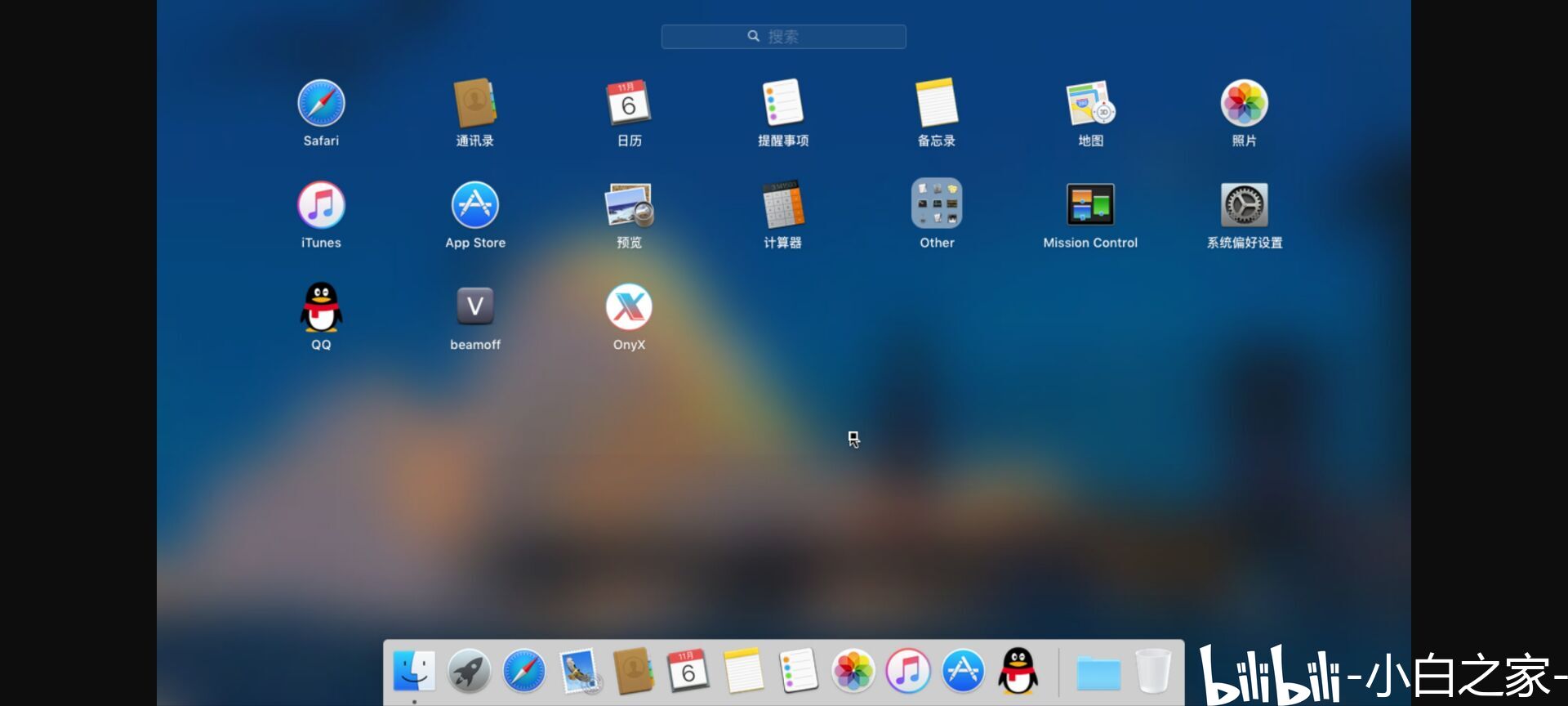This screenshot has width=1568, height=706.
Task: Launch the 地图 maps app
Action: 1090,103
